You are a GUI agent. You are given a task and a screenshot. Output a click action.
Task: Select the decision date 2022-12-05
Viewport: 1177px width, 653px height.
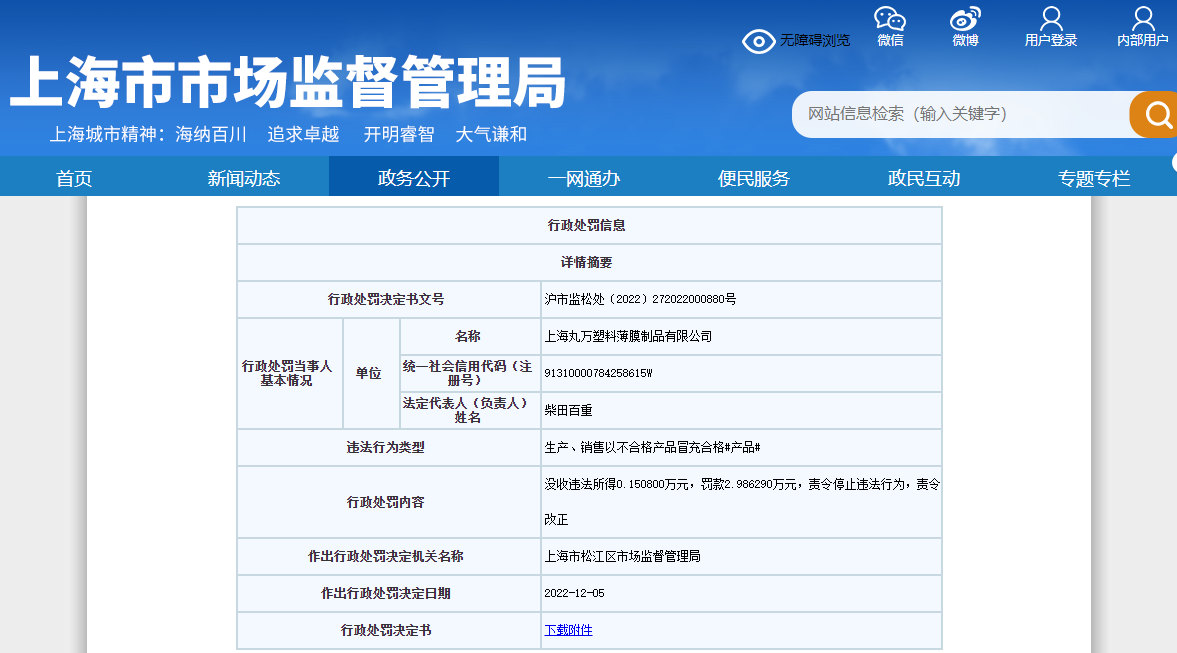click(x=574, y=593)
